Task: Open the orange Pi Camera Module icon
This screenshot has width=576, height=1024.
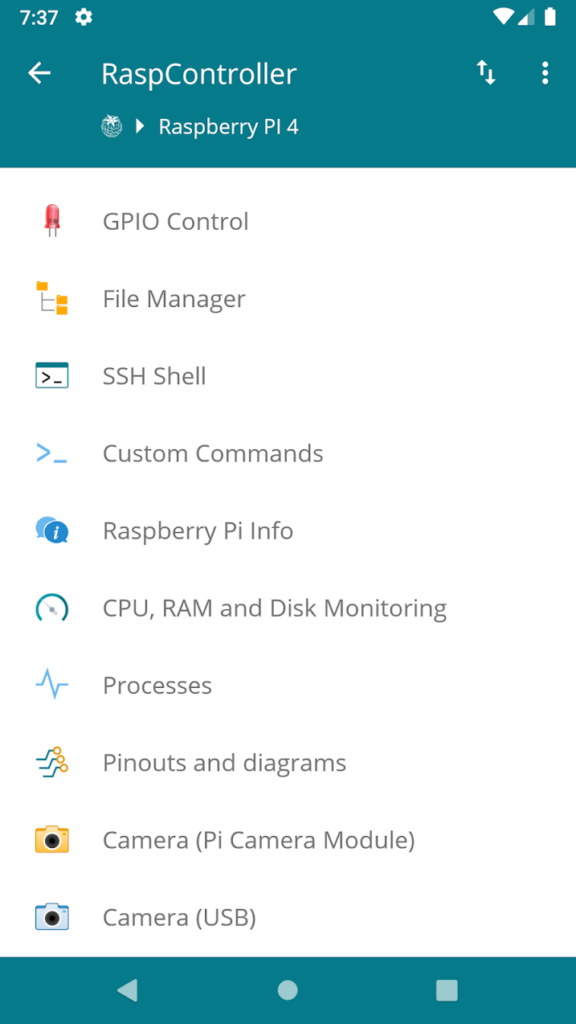Action: coord(52,840)
